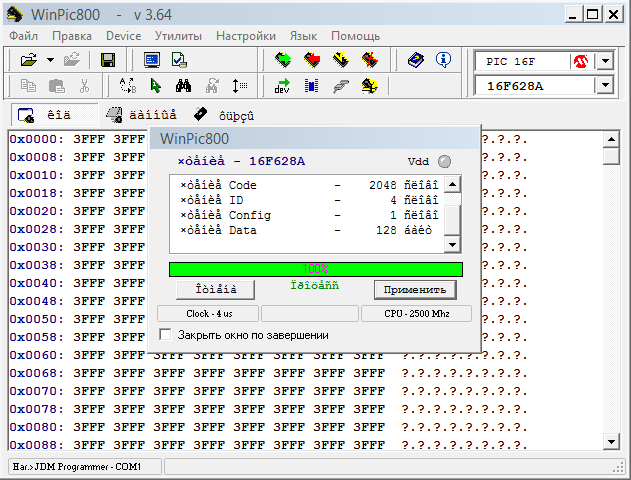Click the green dev arrow icon
631x480 pixels.
[283, 86]
